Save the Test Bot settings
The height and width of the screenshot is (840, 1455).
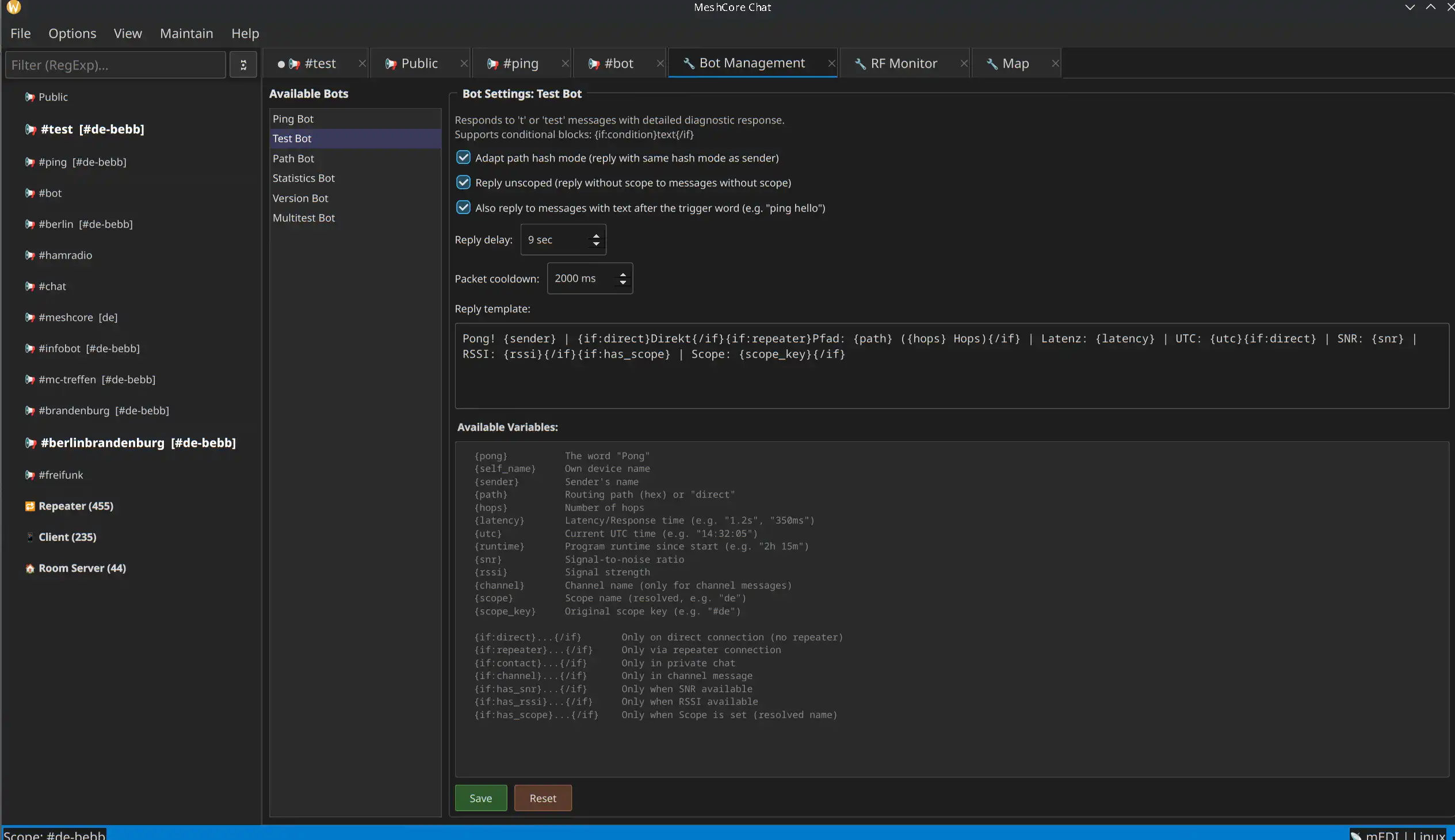[x=480, y=798]
